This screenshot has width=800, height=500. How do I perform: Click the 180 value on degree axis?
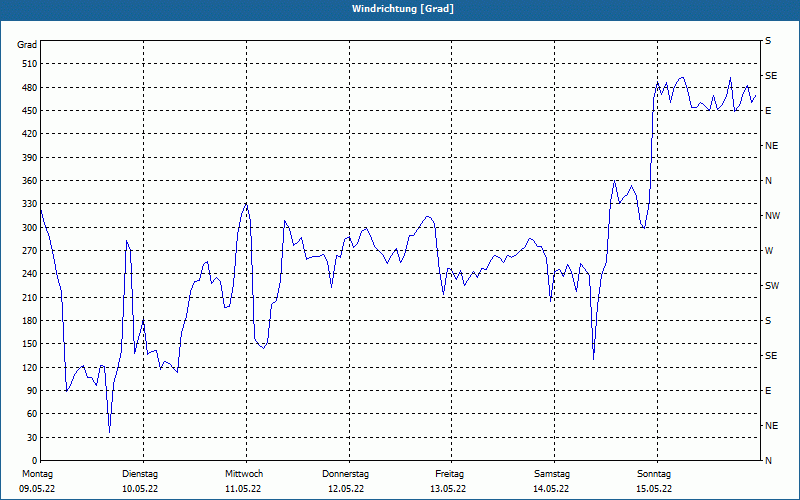30,321
